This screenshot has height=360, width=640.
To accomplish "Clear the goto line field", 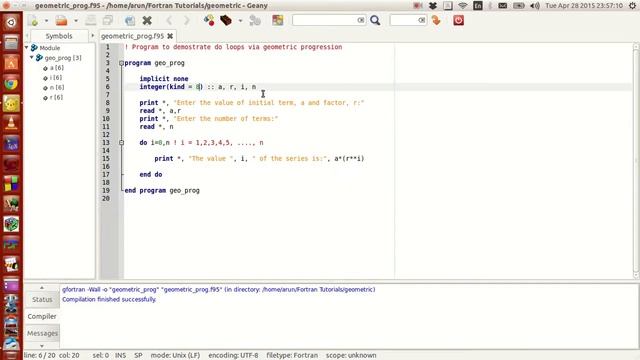I will tap(422, 20).
